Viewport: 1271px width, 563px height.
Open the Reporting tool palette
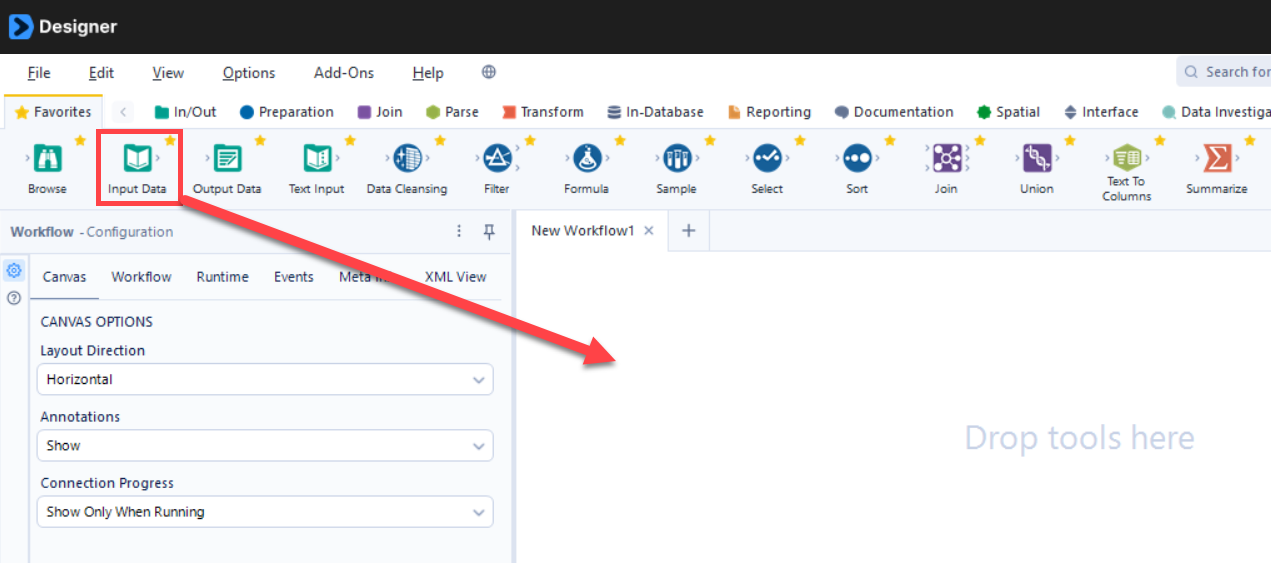coord(768,112)
